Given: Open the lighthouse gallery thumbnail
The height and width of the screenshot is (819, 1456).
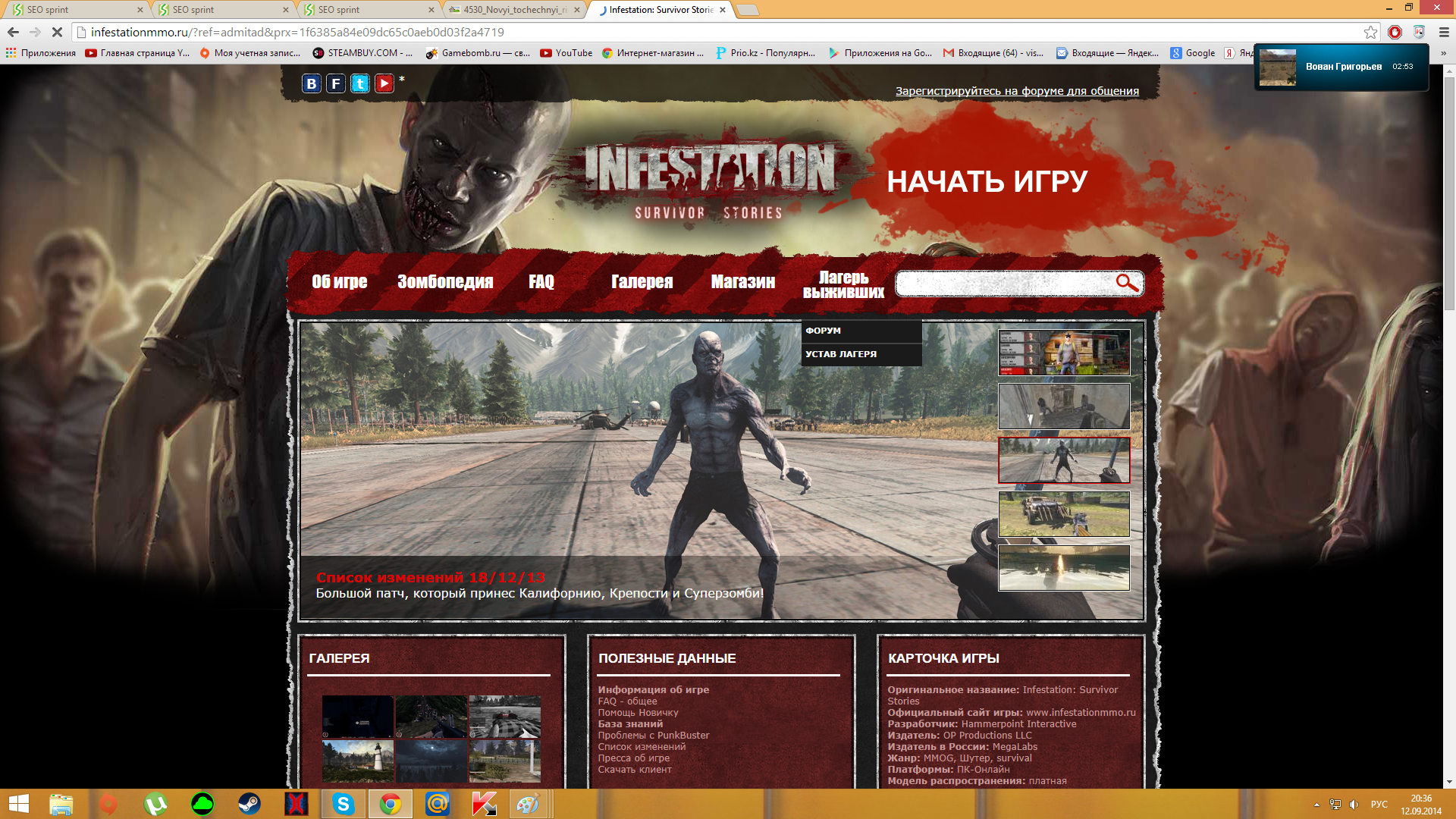Looking at the screenshot, I should tap(358, 761).
